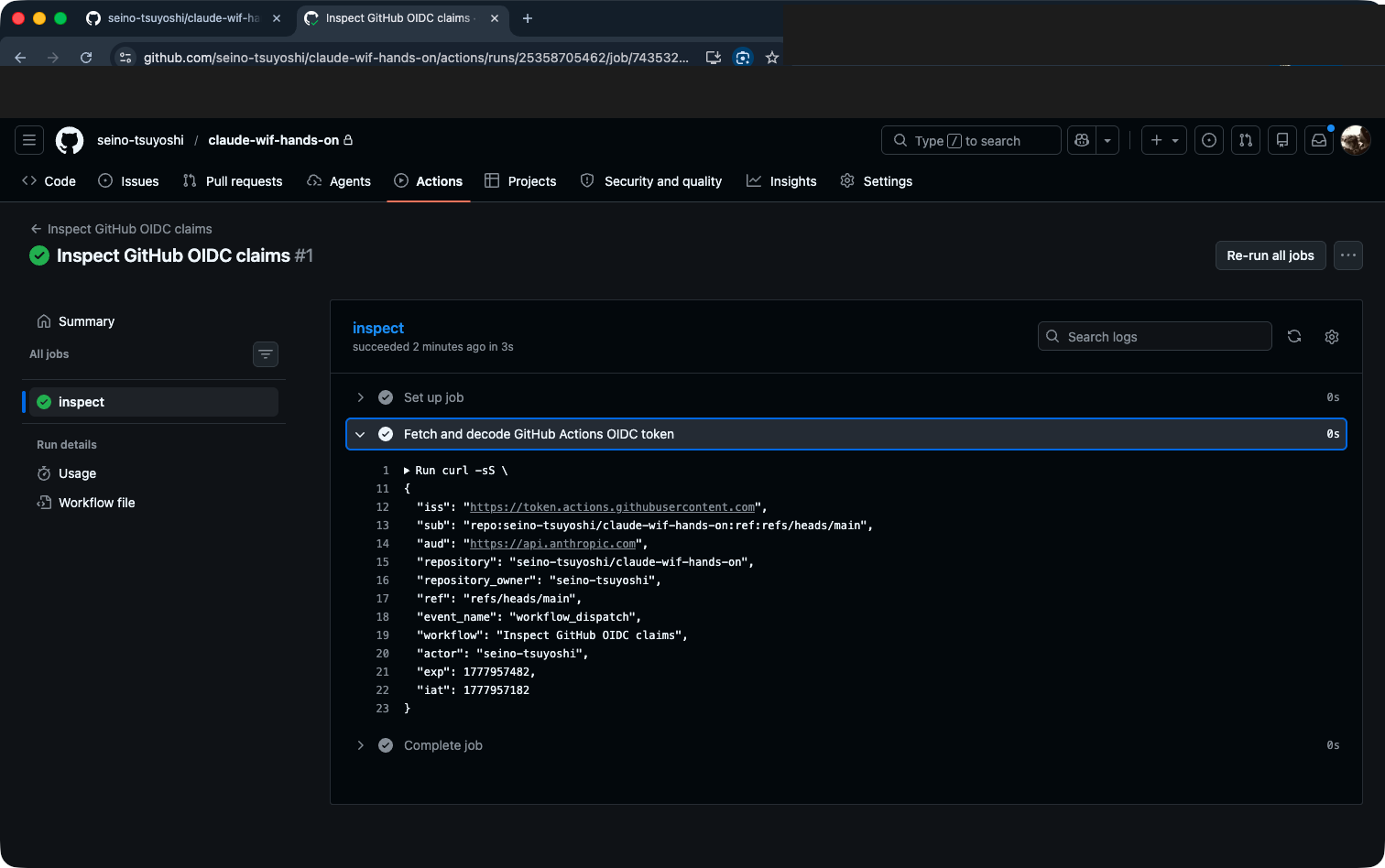The width and height of the screenshot is (1385, 868).
Task: Switch to seino-tsuyoshi/claude-wif-ha browser tab
Action: tap(183, 18)
